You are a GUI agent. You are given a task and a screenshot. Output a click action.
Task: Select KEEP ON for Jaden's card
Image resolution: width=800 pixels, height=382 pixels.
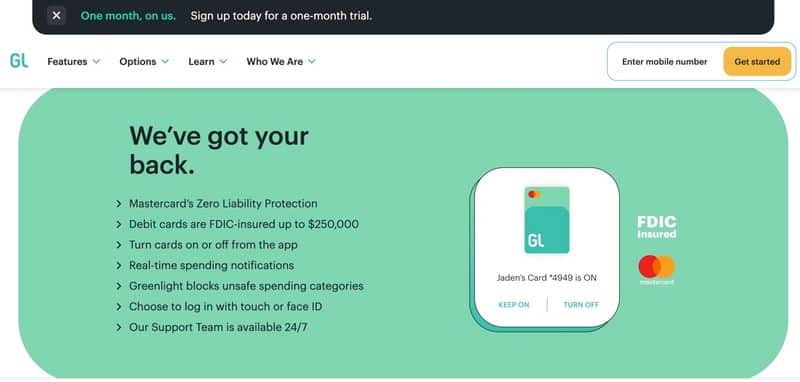tap(514, 305)
